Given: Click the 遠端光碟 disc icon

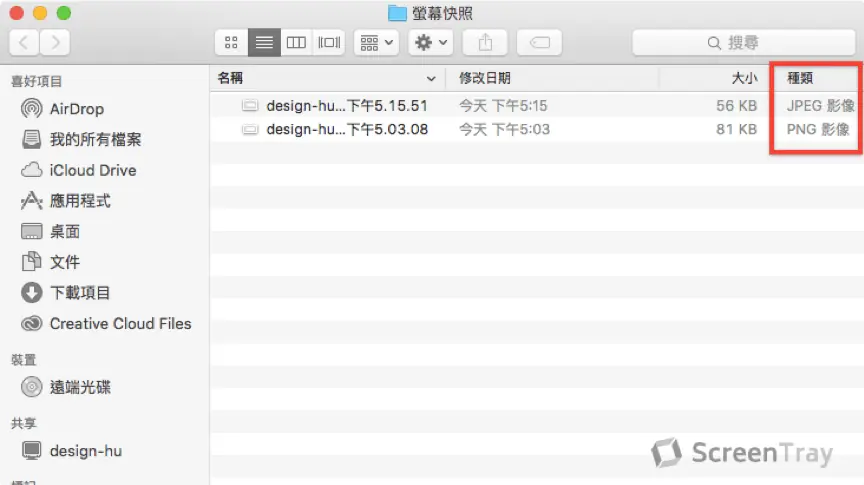Looking at the screenshot, I should point(31,387).
